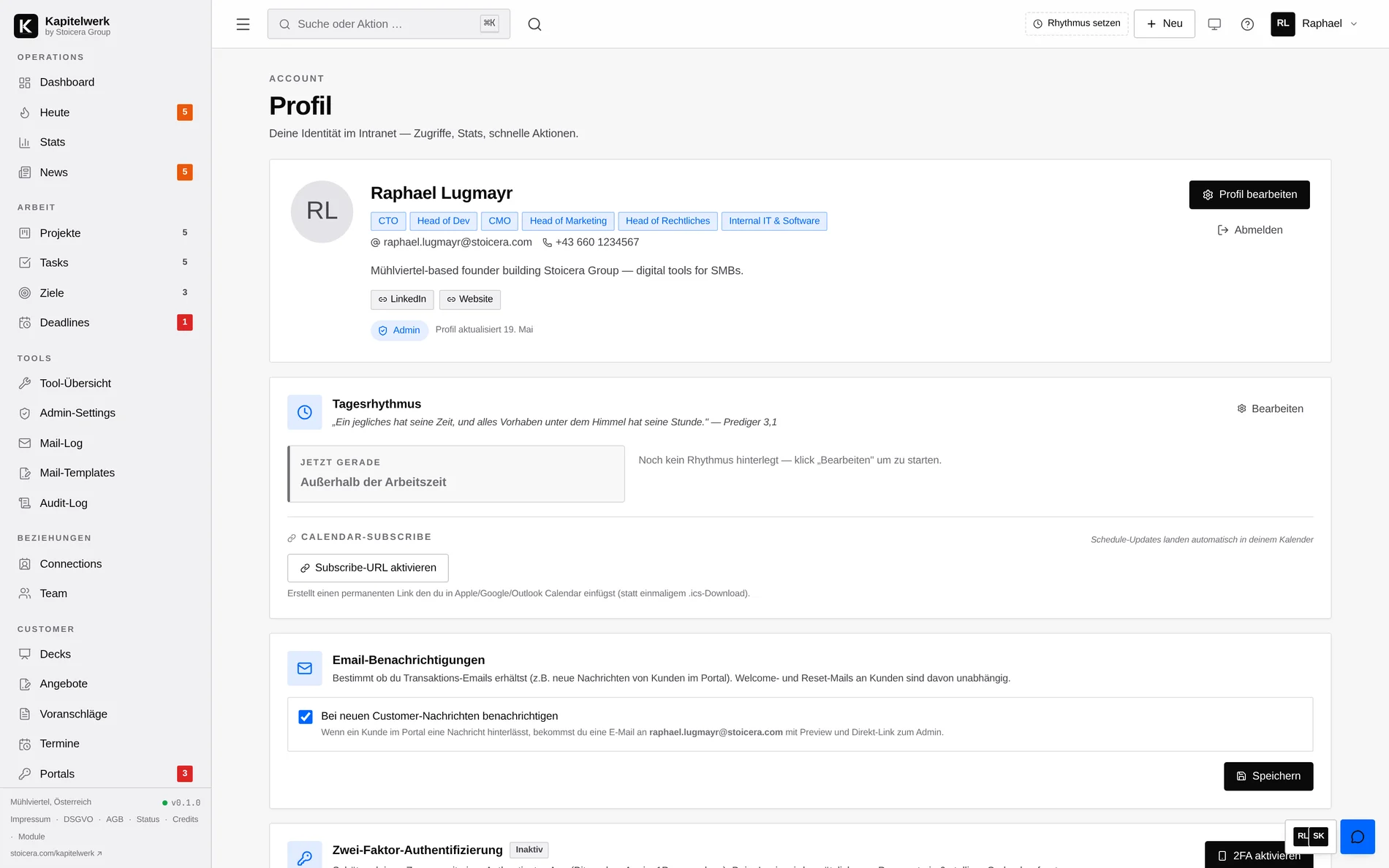Click the Head of Dev role tag
The height and width of the screenshot is (868, 1389).
[443, 221]
